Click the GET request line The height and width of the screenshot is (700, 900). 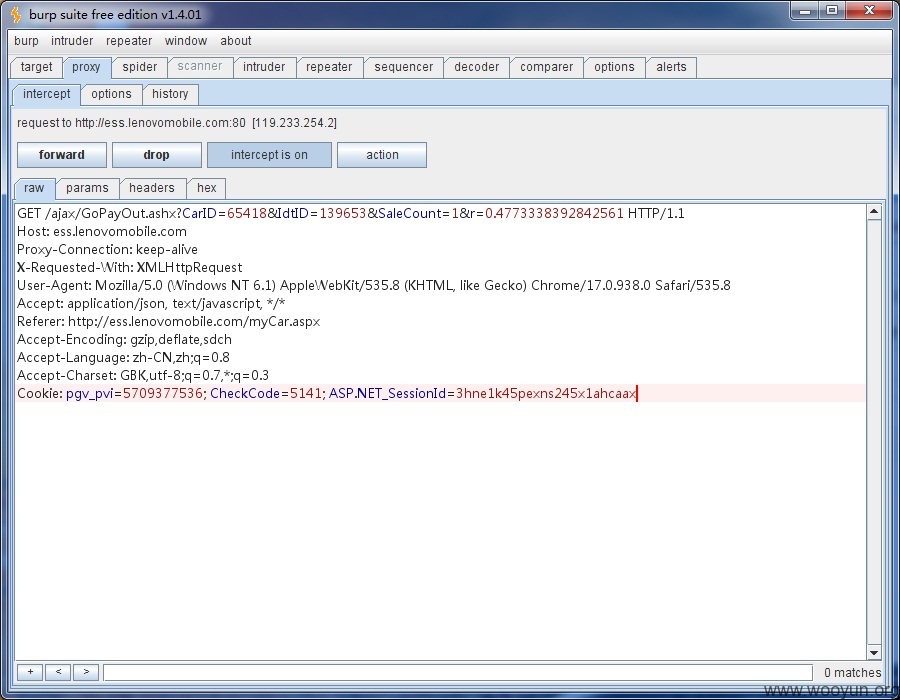[351, 213]
